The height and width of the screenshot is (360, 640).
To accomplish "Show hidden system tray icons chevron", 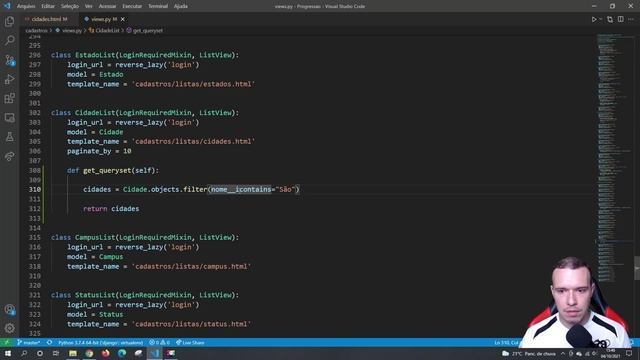I will [x=563, y=353].
